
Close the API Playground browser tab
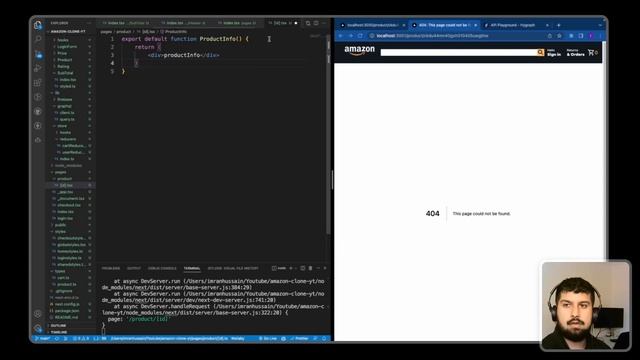tap(547, 25)
